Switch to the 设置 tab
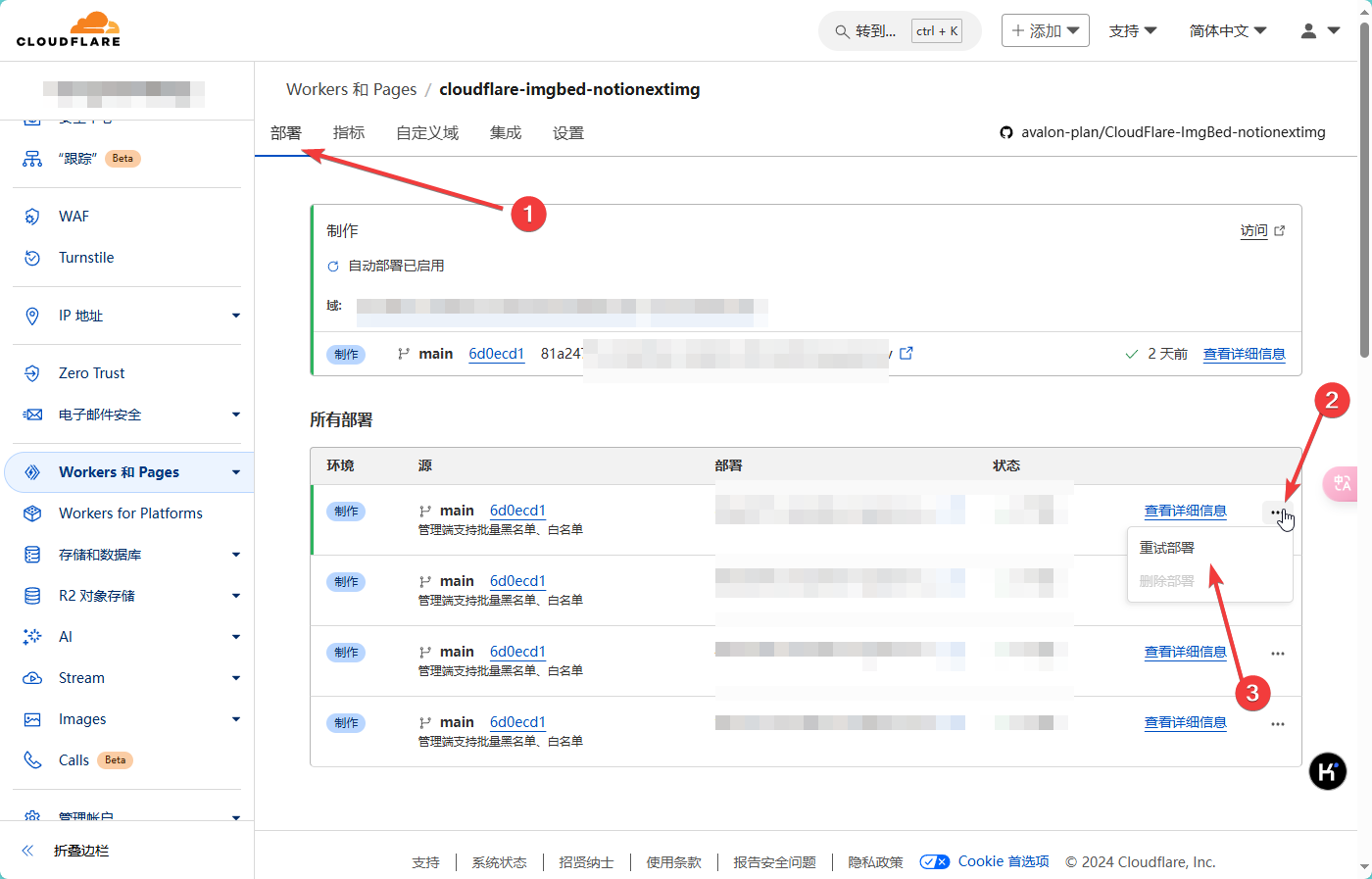Screen dimensions: 1372x879 (568, 133)
